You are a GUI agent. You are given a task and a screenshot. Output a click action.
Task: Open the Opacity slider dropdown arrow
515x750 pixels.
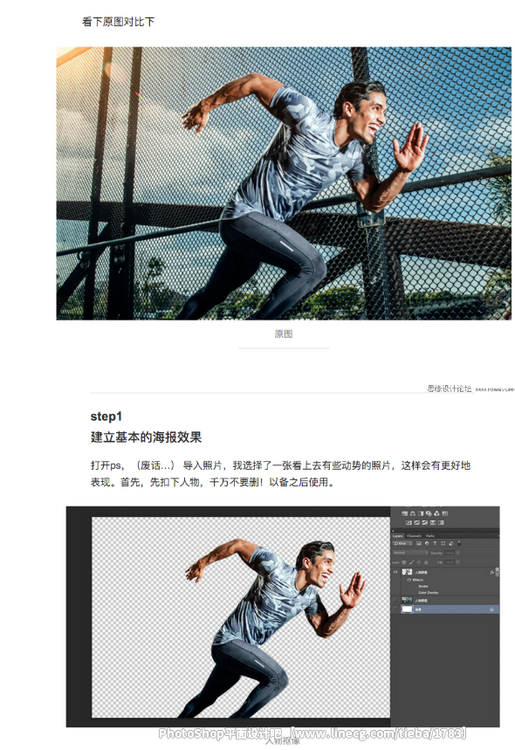click(458, 552)
